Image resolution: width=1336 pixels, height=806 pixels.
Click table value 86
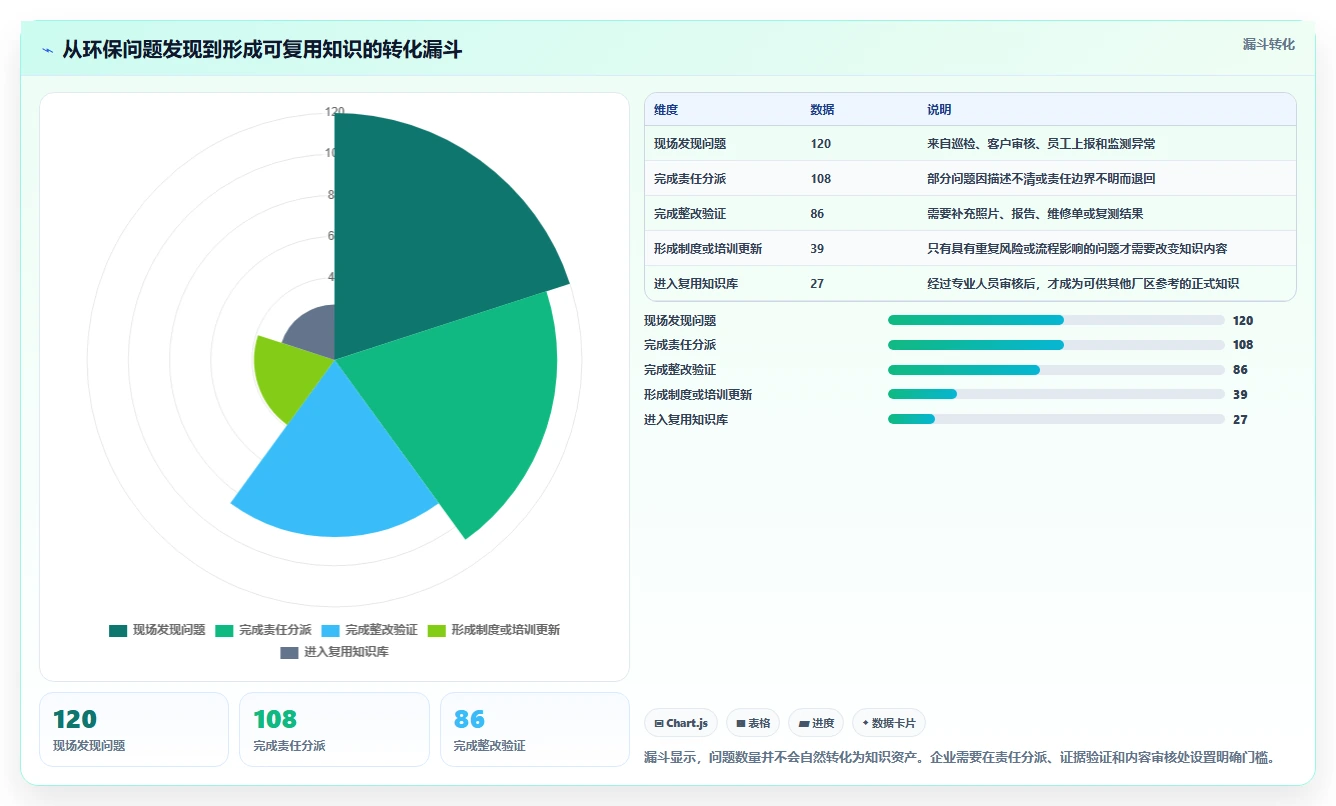click(817, 214)
